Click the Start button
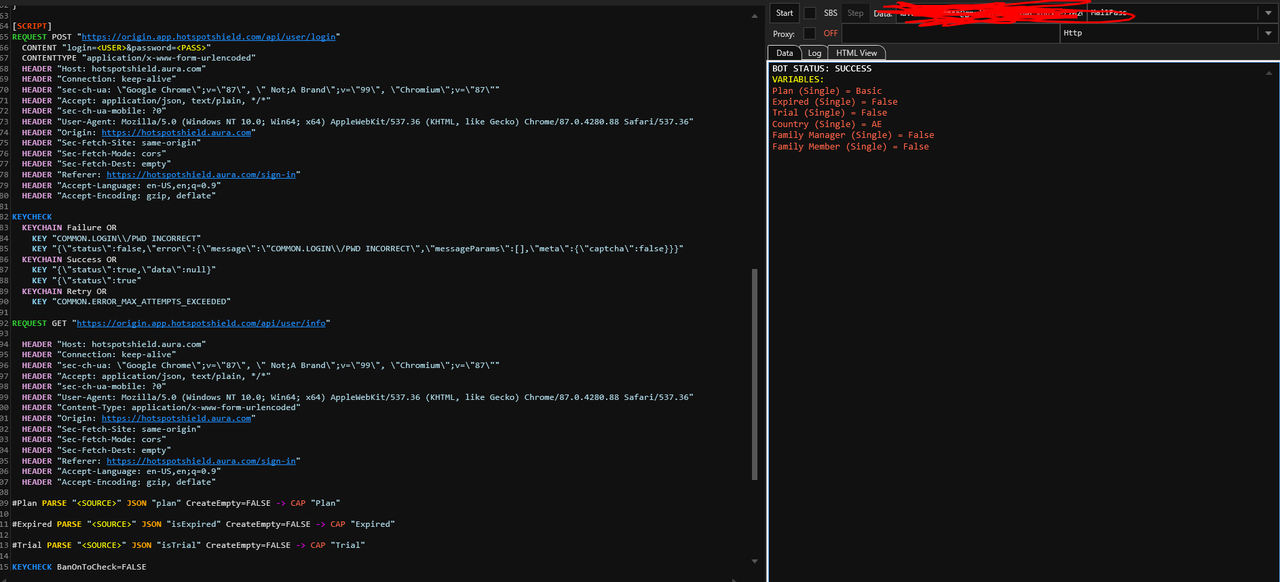The height and width of the screenshot is (582, 1280). click(x=784, y=13)
